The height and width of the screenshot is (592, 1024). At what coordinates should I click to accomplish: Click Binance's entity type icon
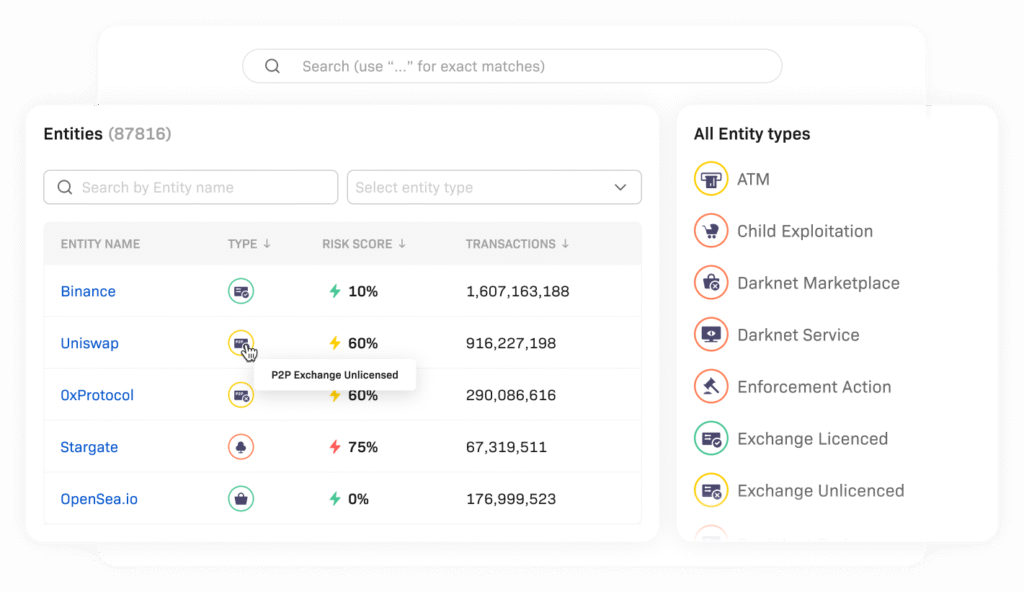click(x=240, y=291)
